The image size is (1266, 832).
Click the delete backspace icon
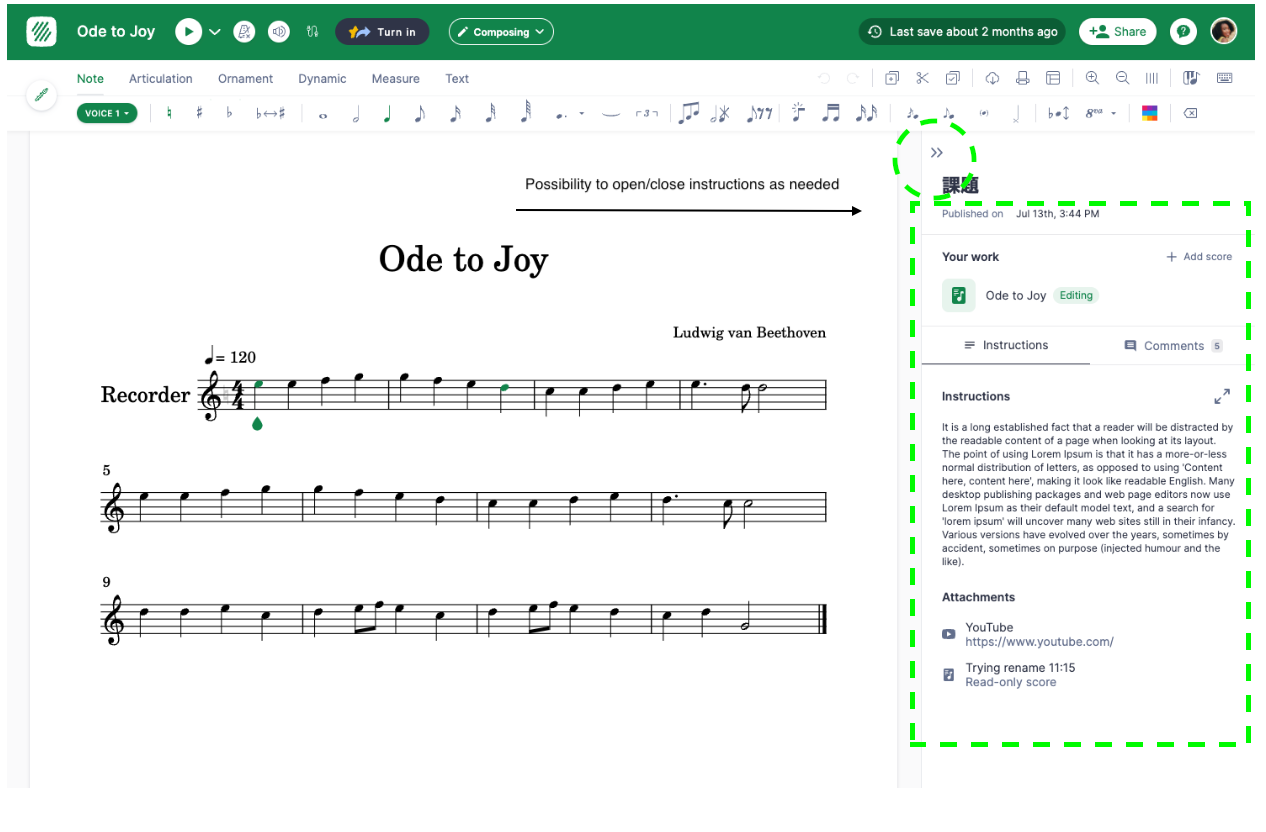[1190, 114]
